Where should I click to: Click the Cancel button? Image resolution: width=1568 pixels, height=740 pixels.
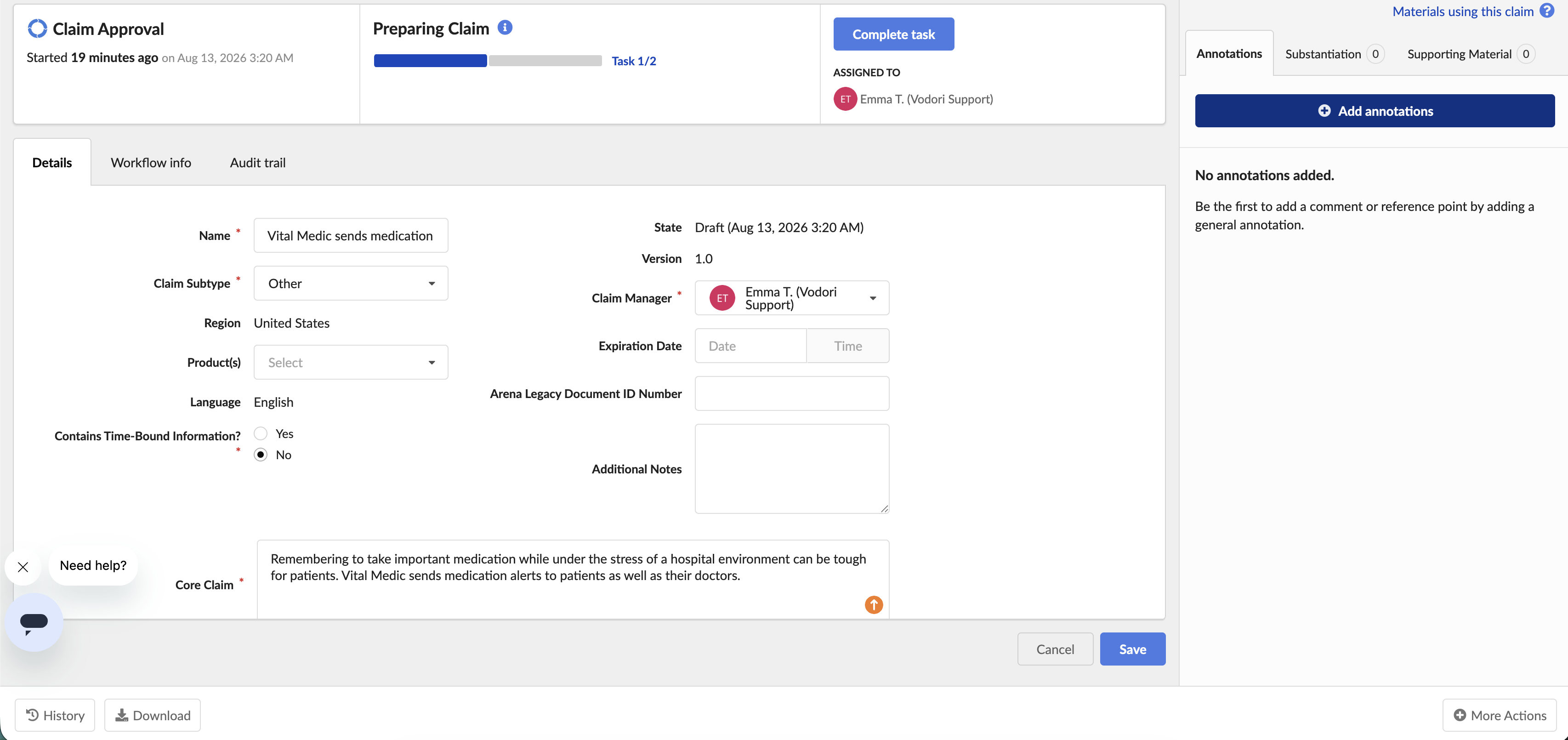click(x=1055, y=649)
